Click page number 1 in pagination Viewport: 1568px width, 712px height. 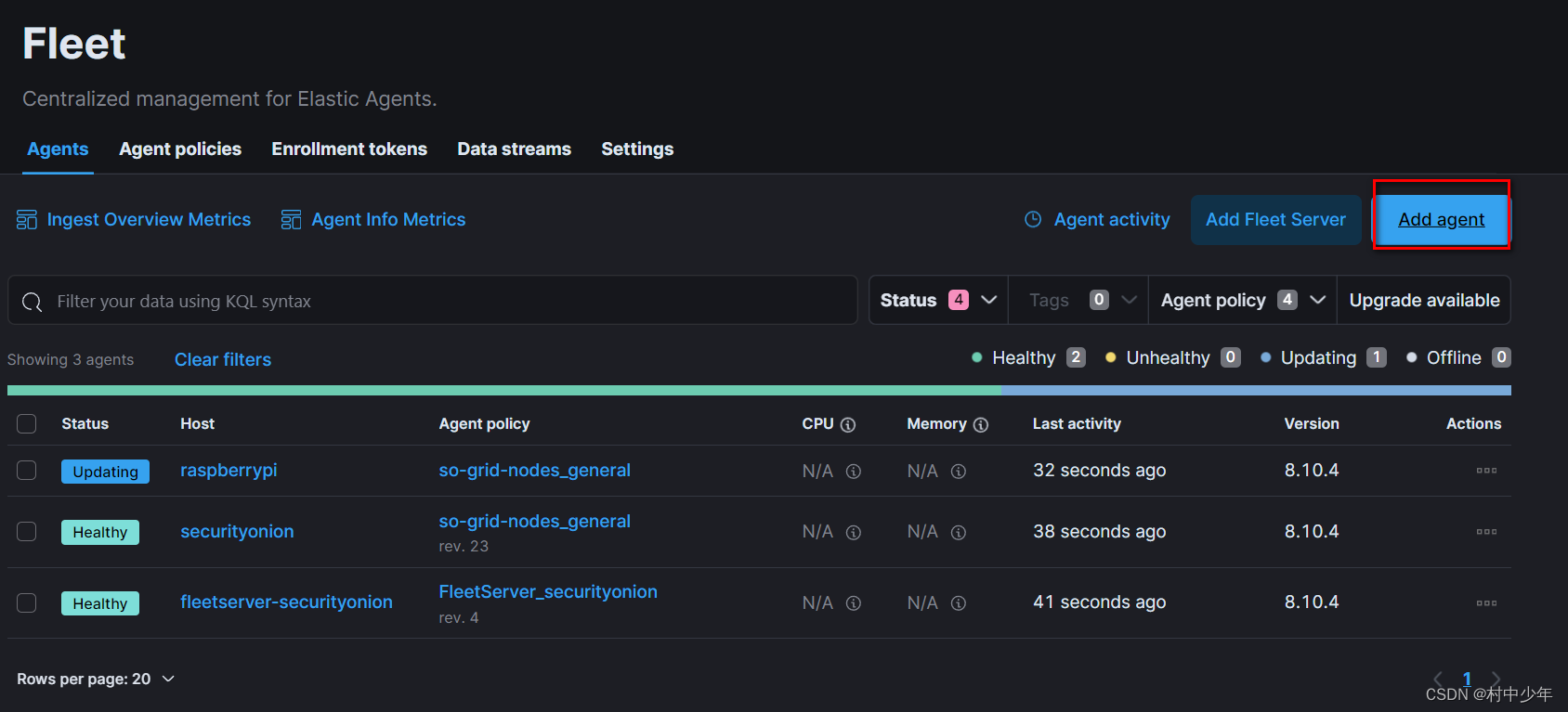pyautogui.click(x=1467, y=680)
